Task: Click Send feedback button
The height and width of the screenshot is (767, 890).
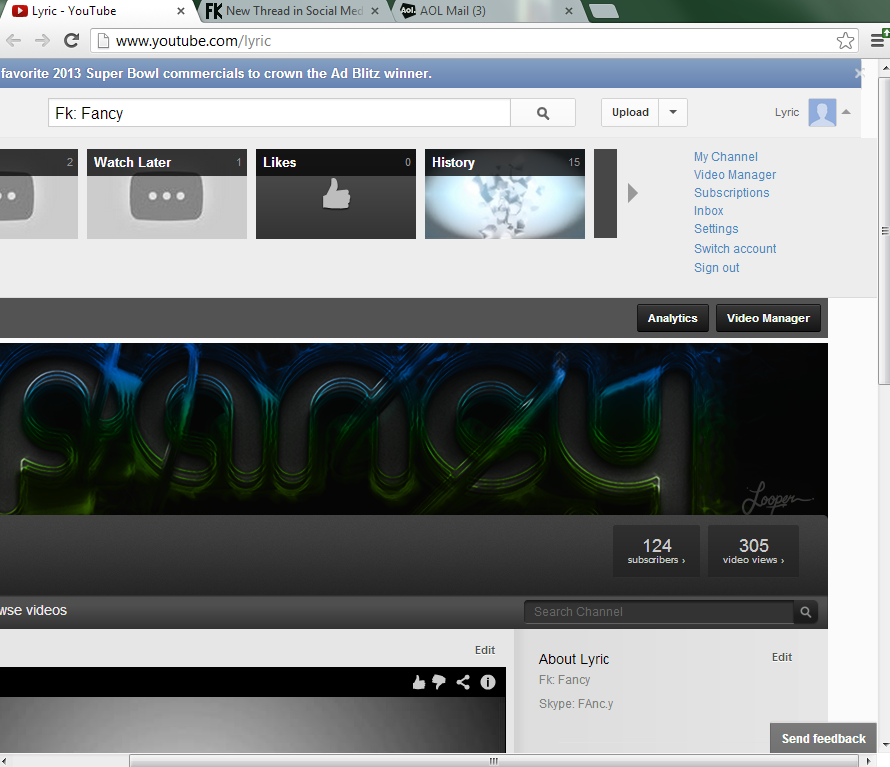Action: 824,738
